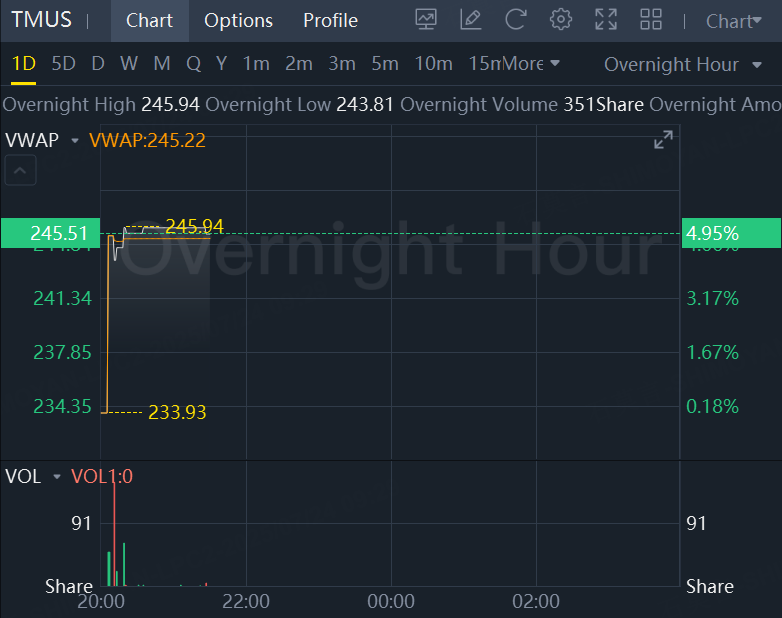Click the 00:00 time axis label
782x618 pixels.
pos(391,602)
